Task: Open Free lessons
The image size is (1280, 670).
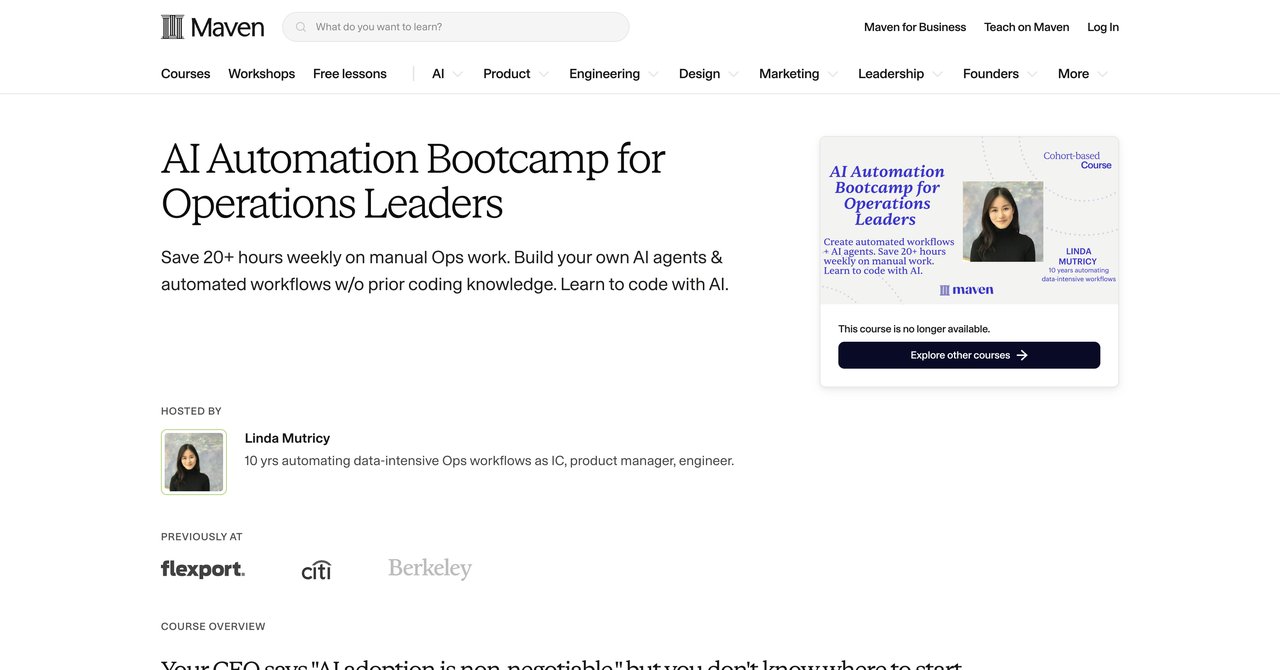Action: pos(350,74)
